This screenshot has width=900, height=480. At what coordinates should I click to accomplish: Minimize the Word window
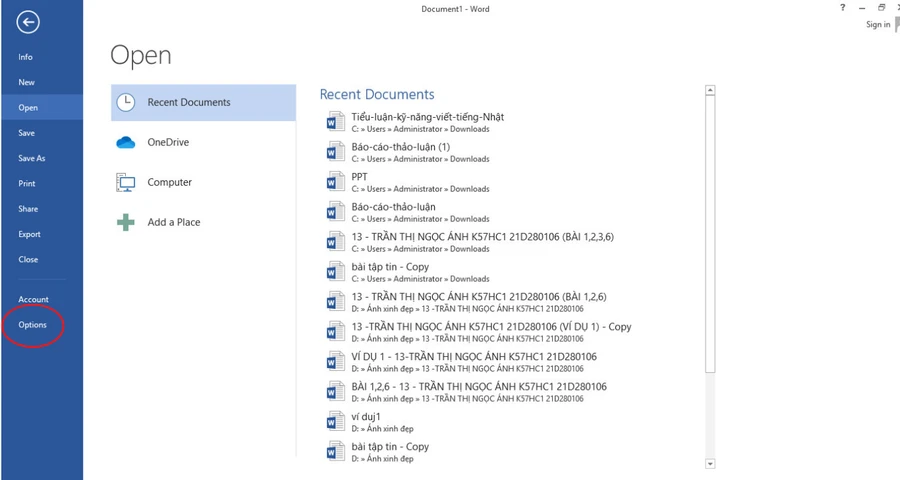(x=862, y=8)
